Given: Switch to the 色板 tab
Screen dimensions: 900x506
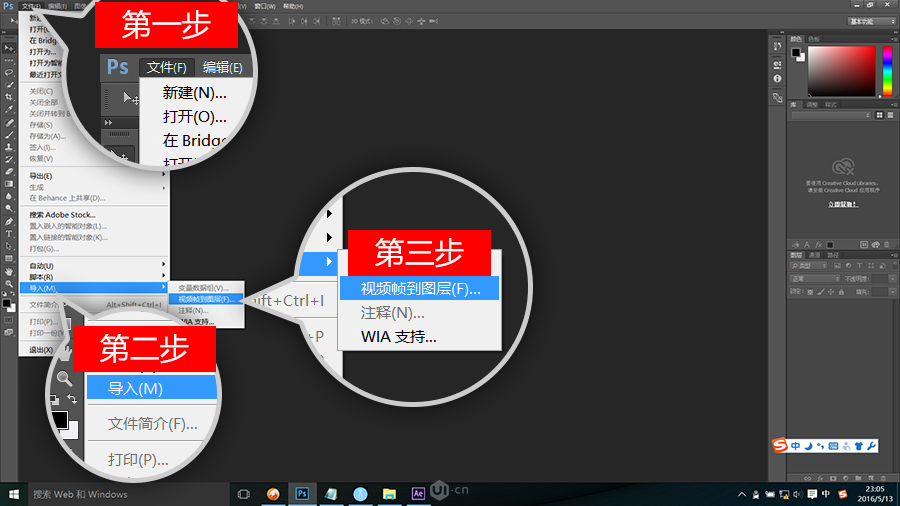Looking at the screenshot, I should click(814, 39).
